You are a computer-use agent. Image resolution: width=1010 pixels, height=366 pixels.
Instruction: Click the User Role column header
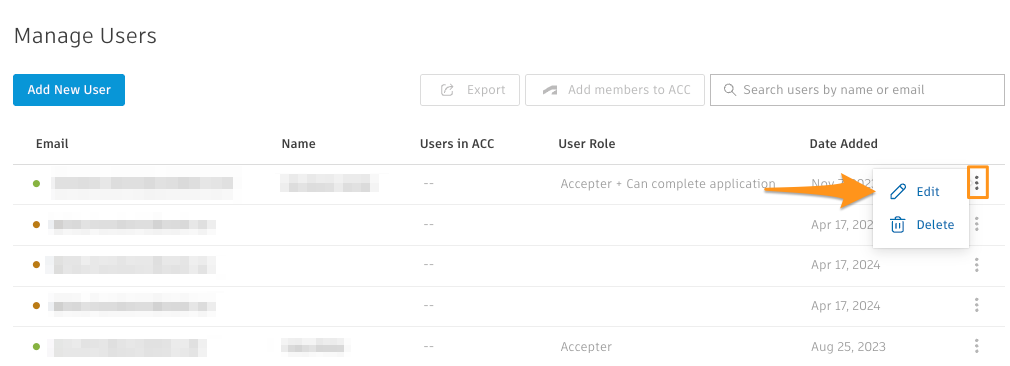pyautogui.click(x=587, y=144)
